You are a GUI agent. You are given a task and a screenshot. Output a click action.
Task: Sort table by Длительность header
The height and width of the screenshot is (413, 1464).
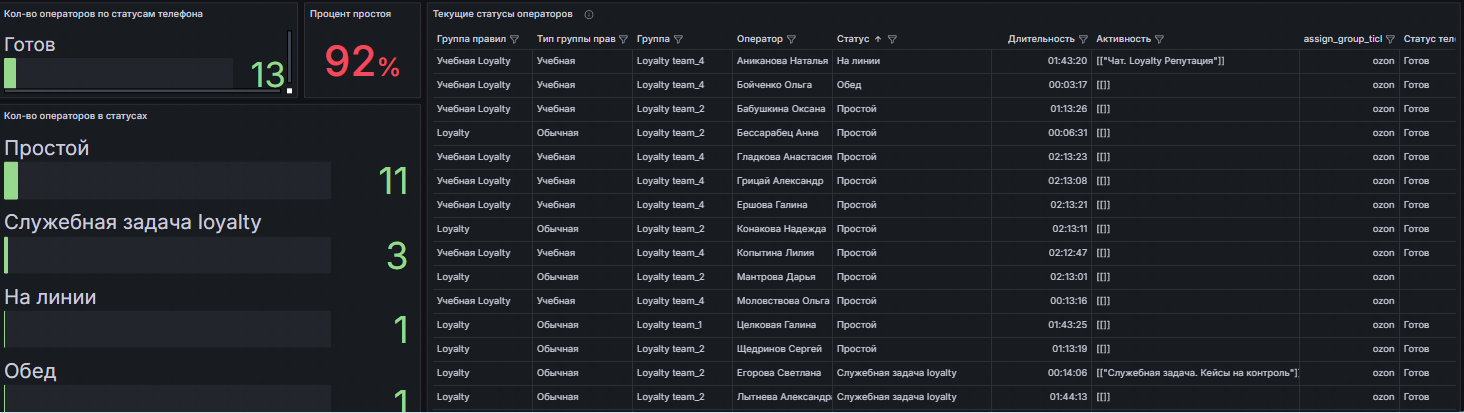pyautogui.click(x=1040, y=40)
